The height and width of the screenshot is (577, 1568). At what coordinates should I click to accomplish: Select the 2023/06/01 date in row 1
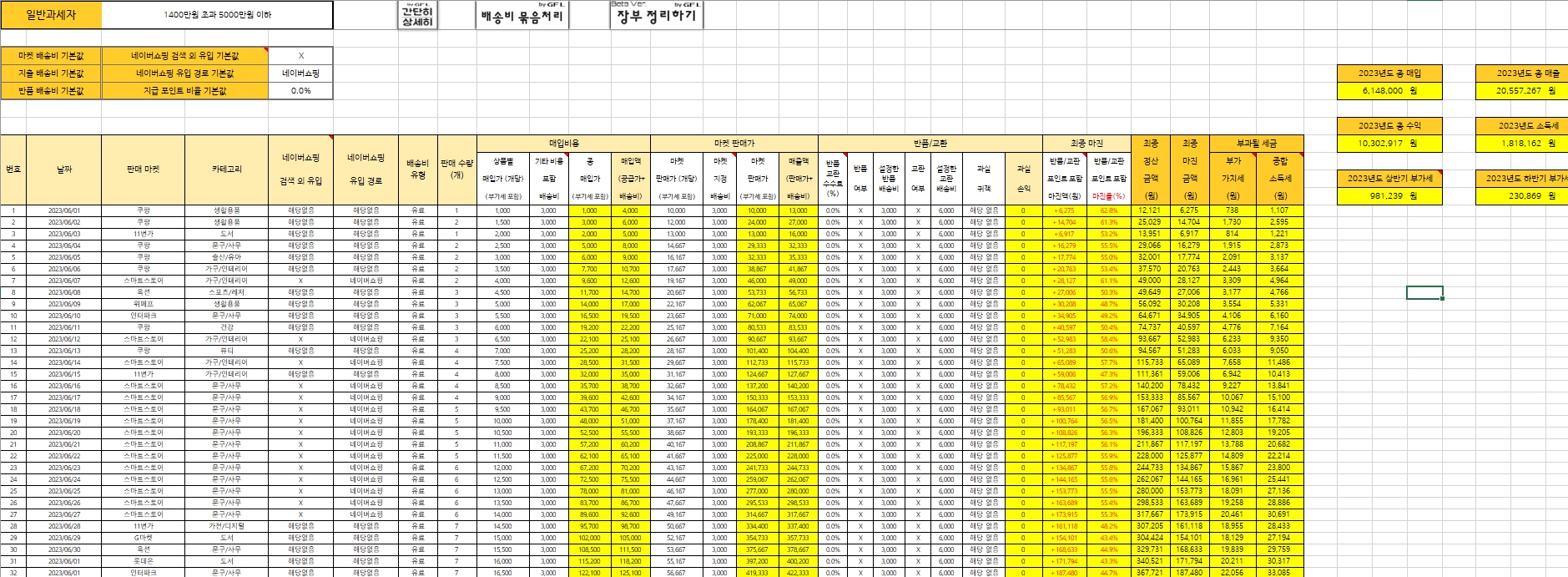click(x=64, y=210)
